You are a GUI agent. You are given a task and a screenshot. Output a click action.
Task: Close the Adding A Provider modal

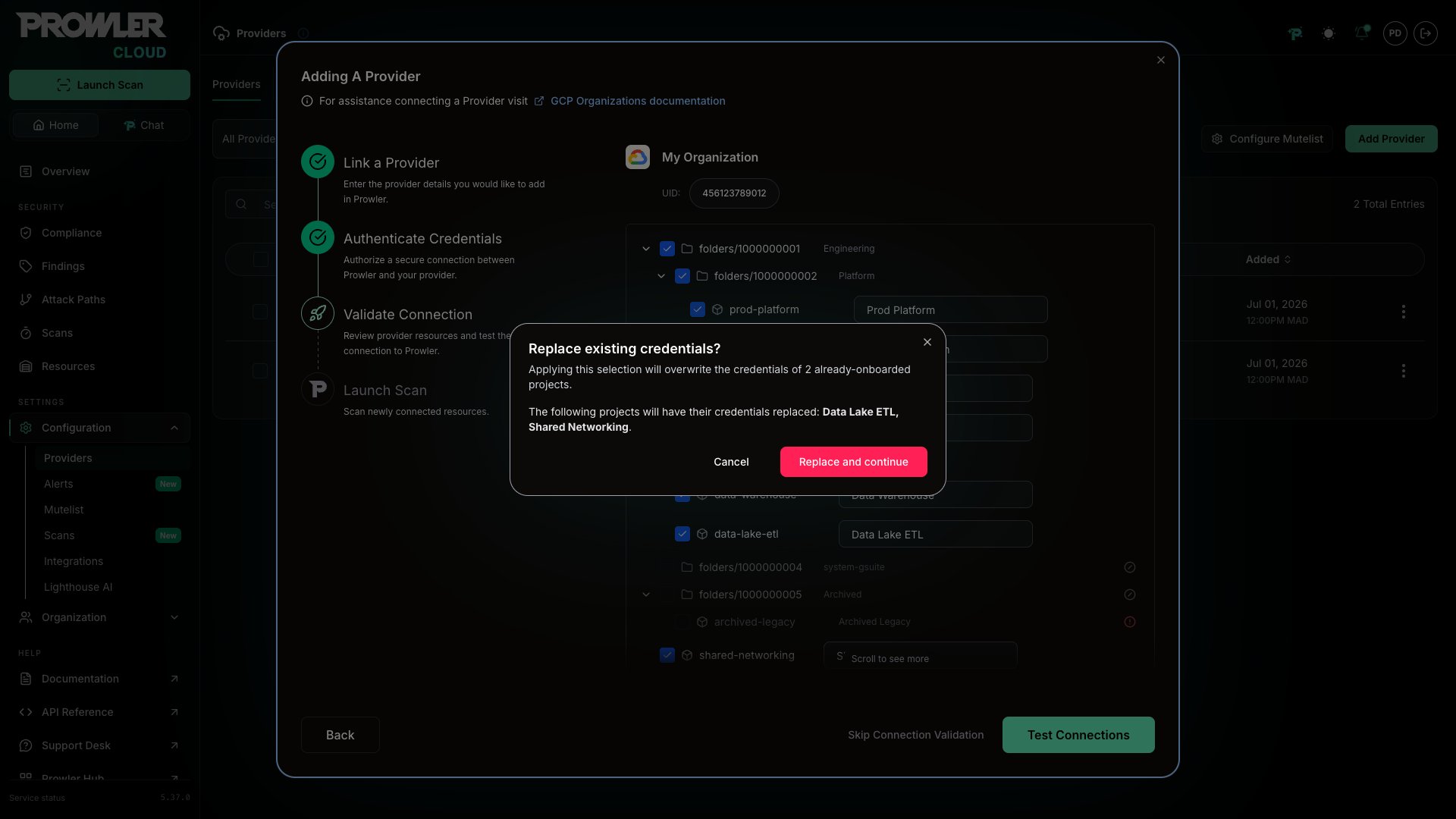[1161, 60]
